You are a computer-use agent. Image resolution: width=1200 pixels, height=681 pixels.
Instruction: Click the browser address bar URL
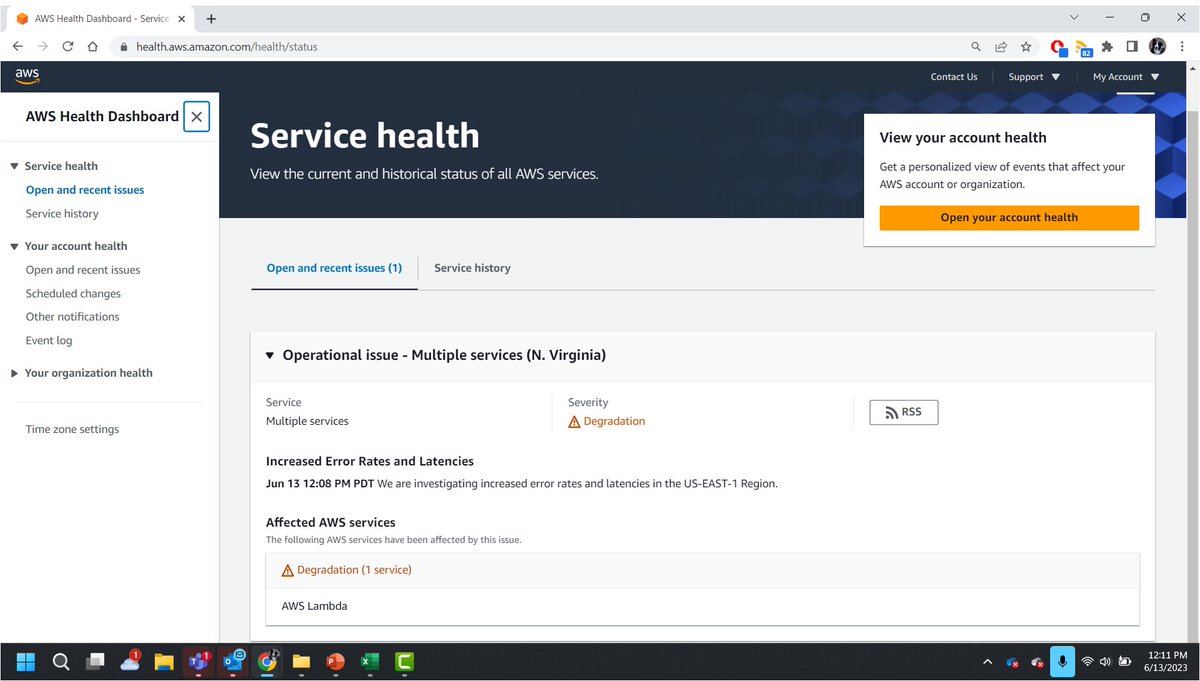pyautogui.click(x=227, y=47)
